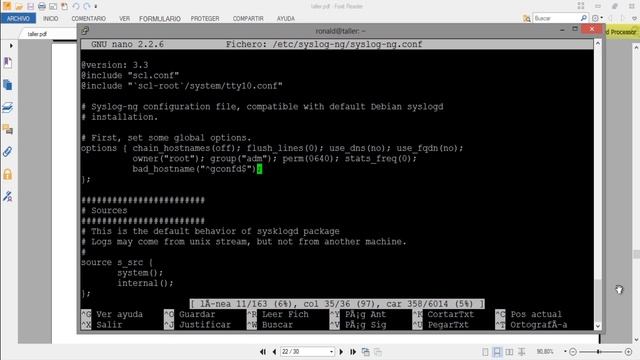Screen dimensions: 640x360
Task: Open the FORMULARIO ribbon tab
Action: (160, 18)
